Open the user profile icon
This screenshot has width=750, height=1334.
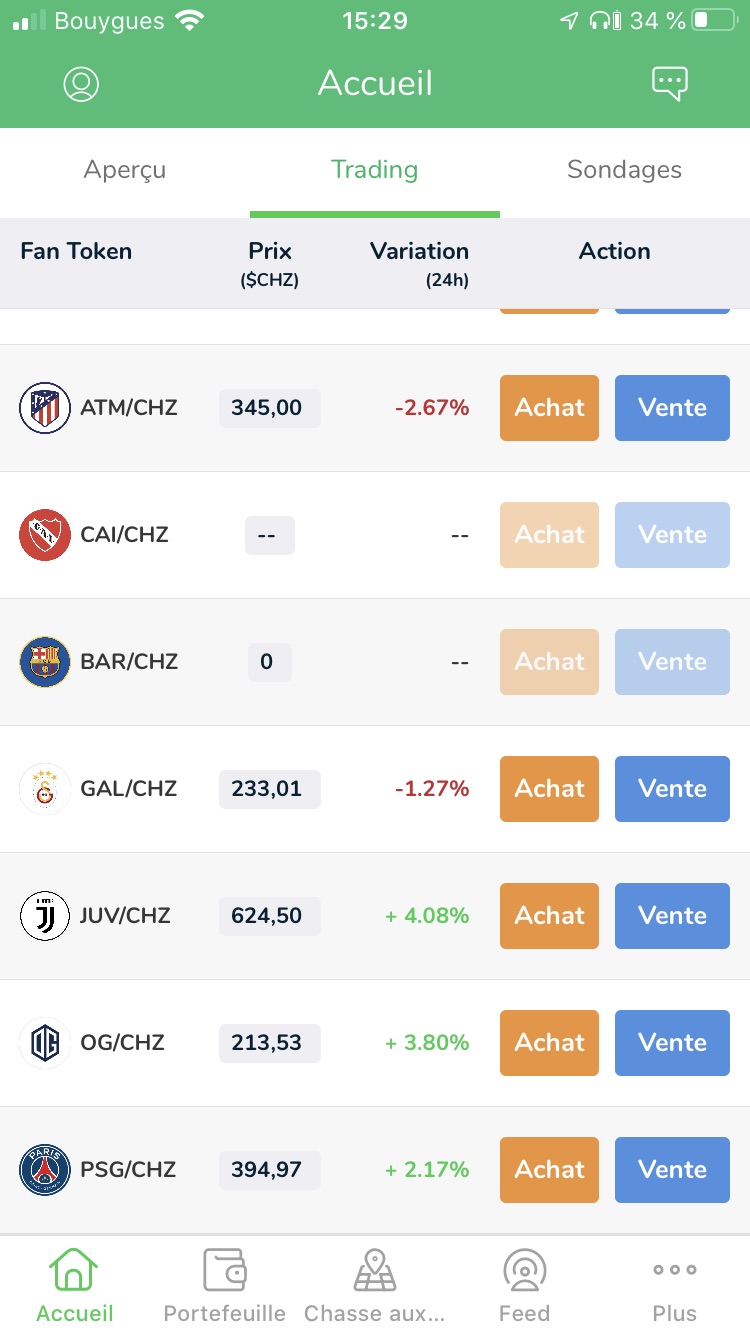click(x=81, y=84)
